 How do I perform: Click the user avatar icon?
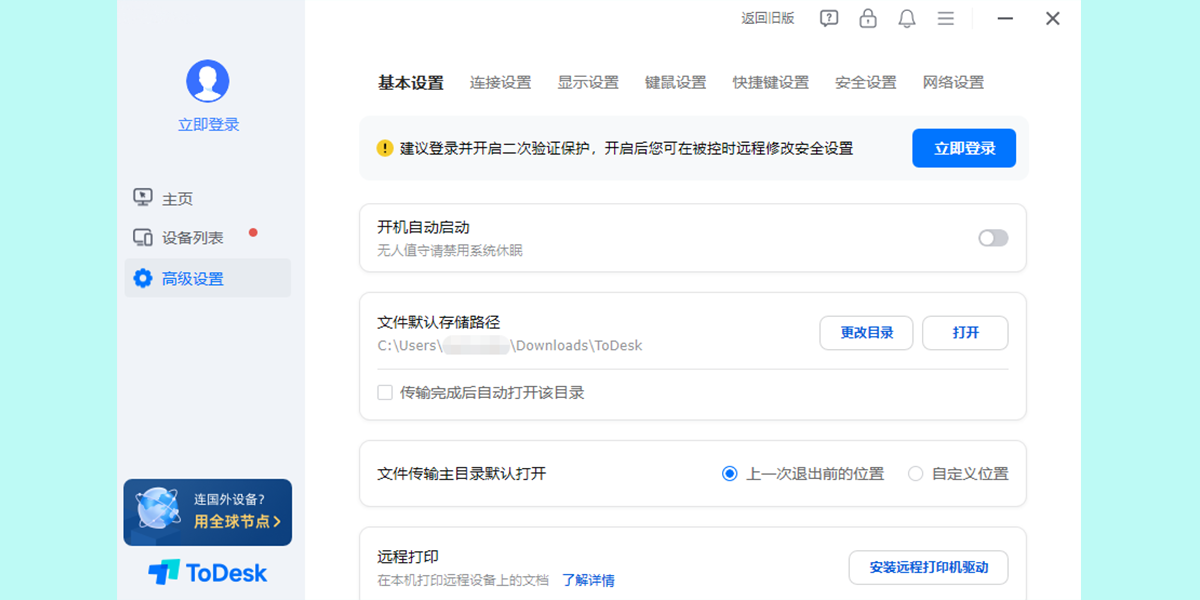pos(208,81)
